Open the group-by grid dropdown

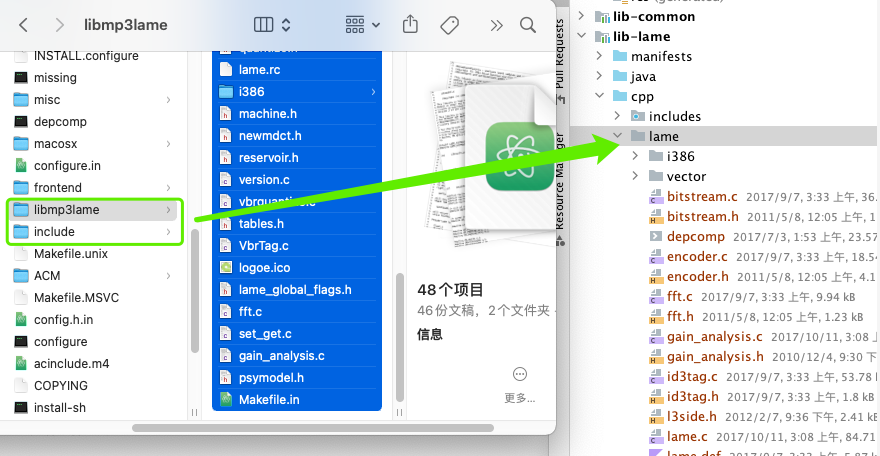(362, 24)
